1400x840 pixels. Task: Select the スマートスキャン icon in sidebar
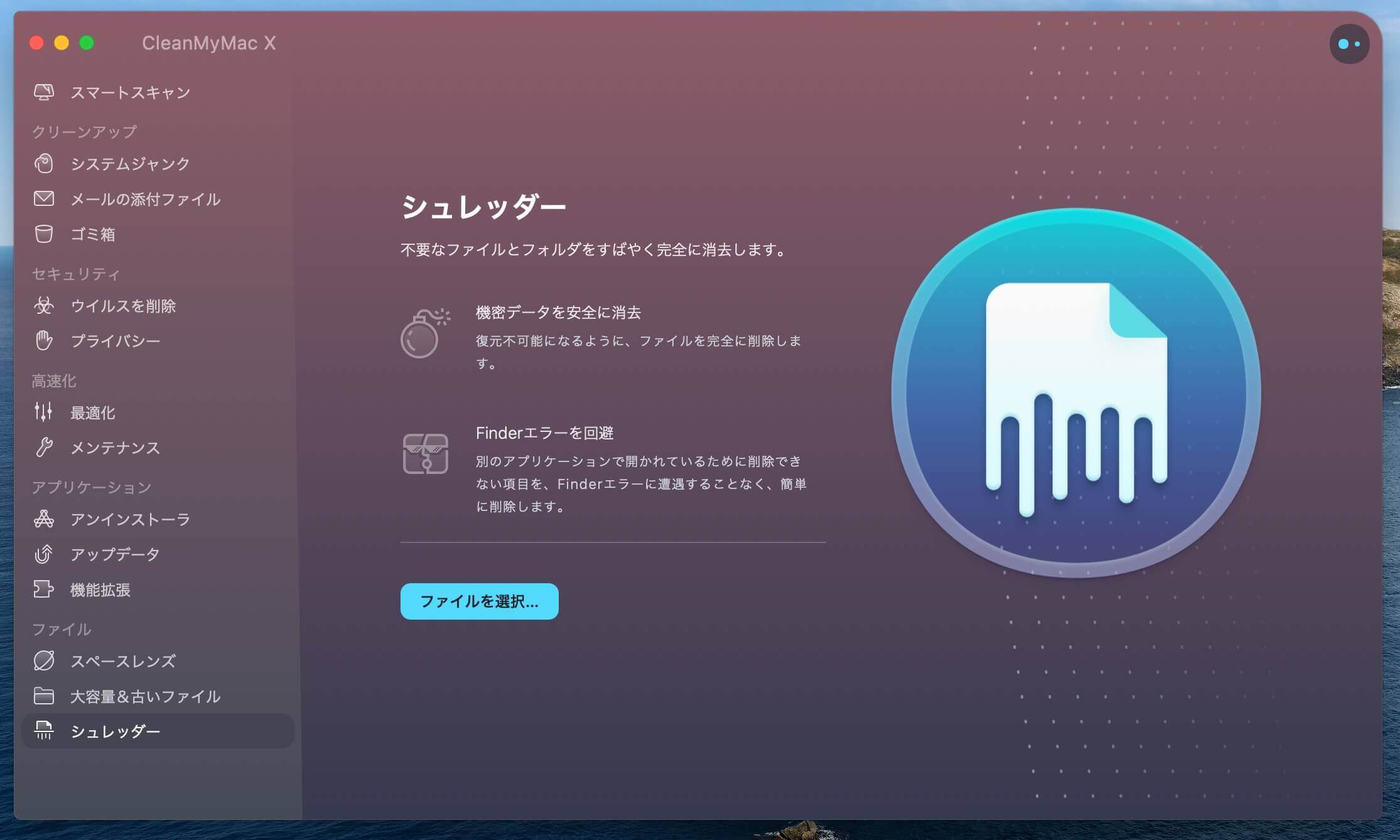43,92
